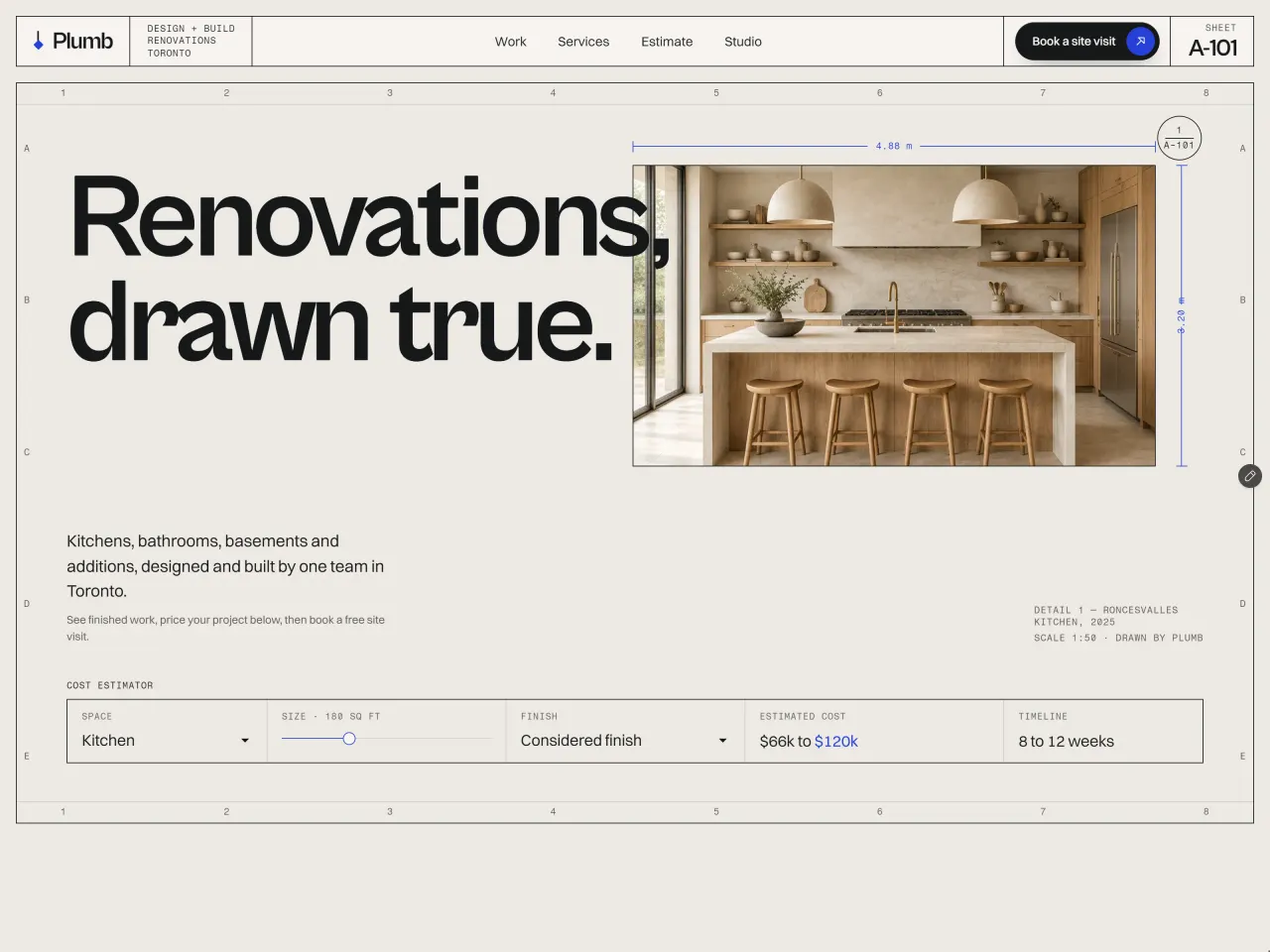Click the kitchen photo thumbnail
Screen dimensions: 1270x952
point(894,315)
